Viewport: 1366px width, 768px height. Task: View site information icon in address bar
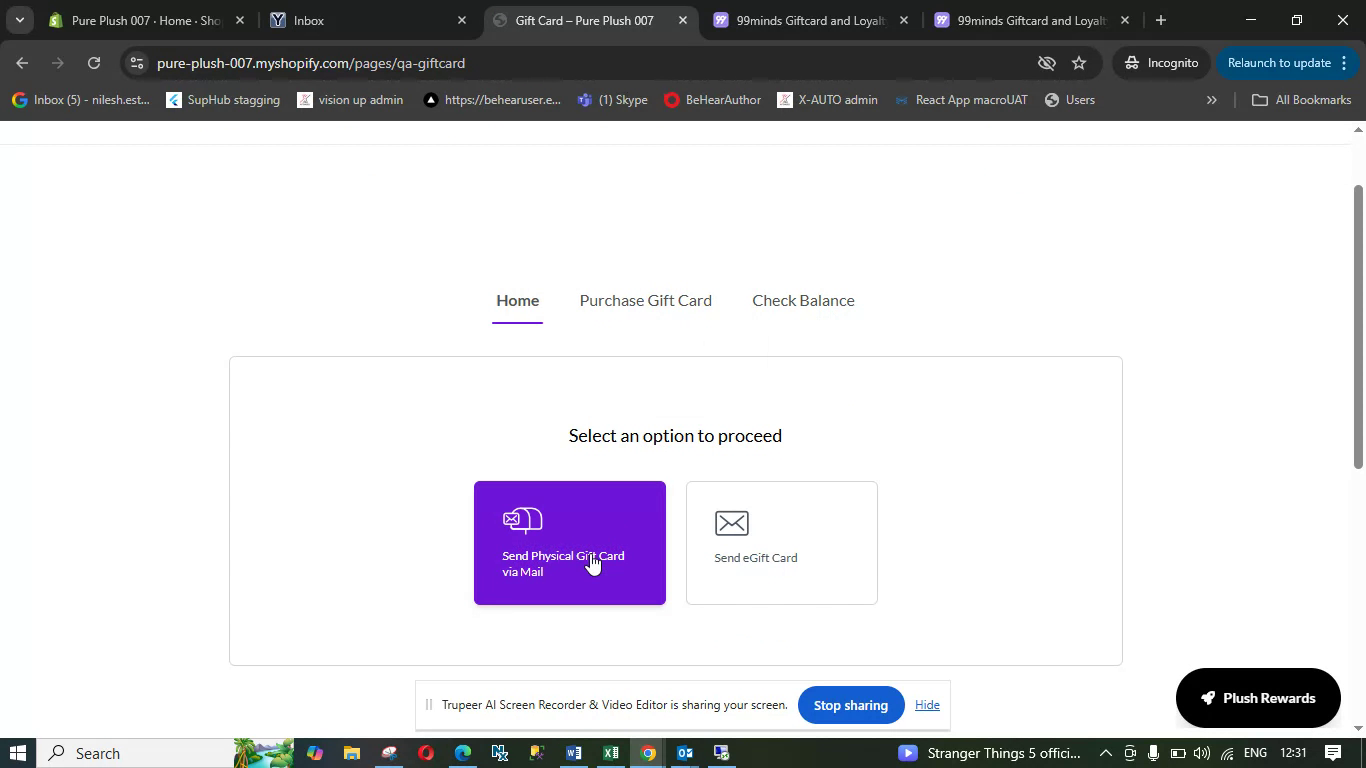137,63
